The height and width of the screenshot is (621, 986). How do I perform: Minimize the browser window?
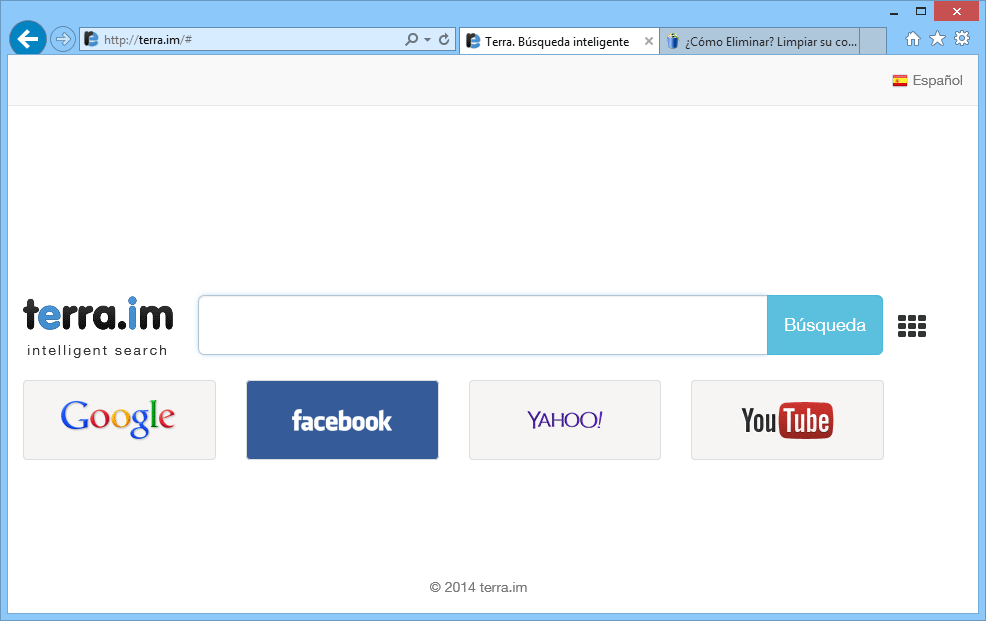pos(894,12)
